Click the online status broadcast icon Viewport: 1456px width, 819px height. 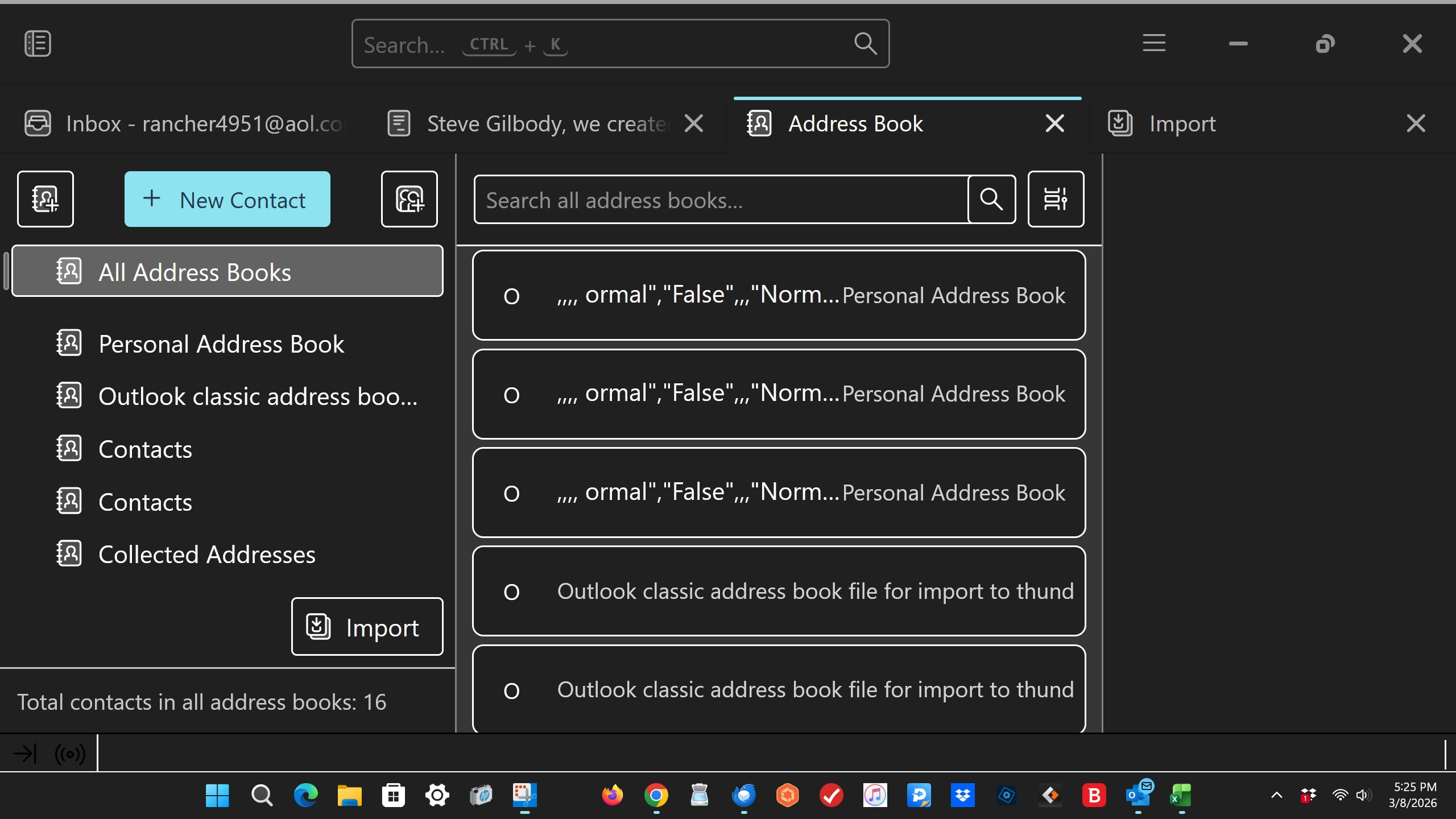(70, 754)
